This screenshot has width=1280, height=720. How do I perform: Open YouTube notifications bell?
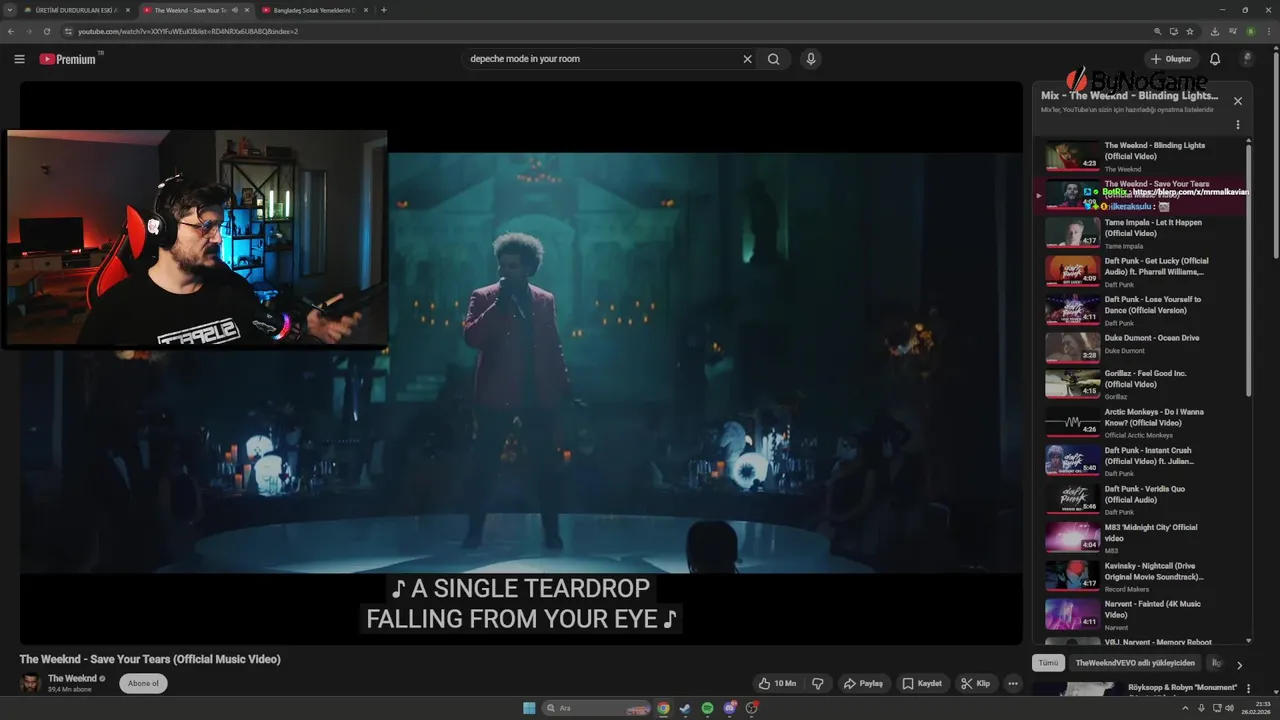[1215, 59]
